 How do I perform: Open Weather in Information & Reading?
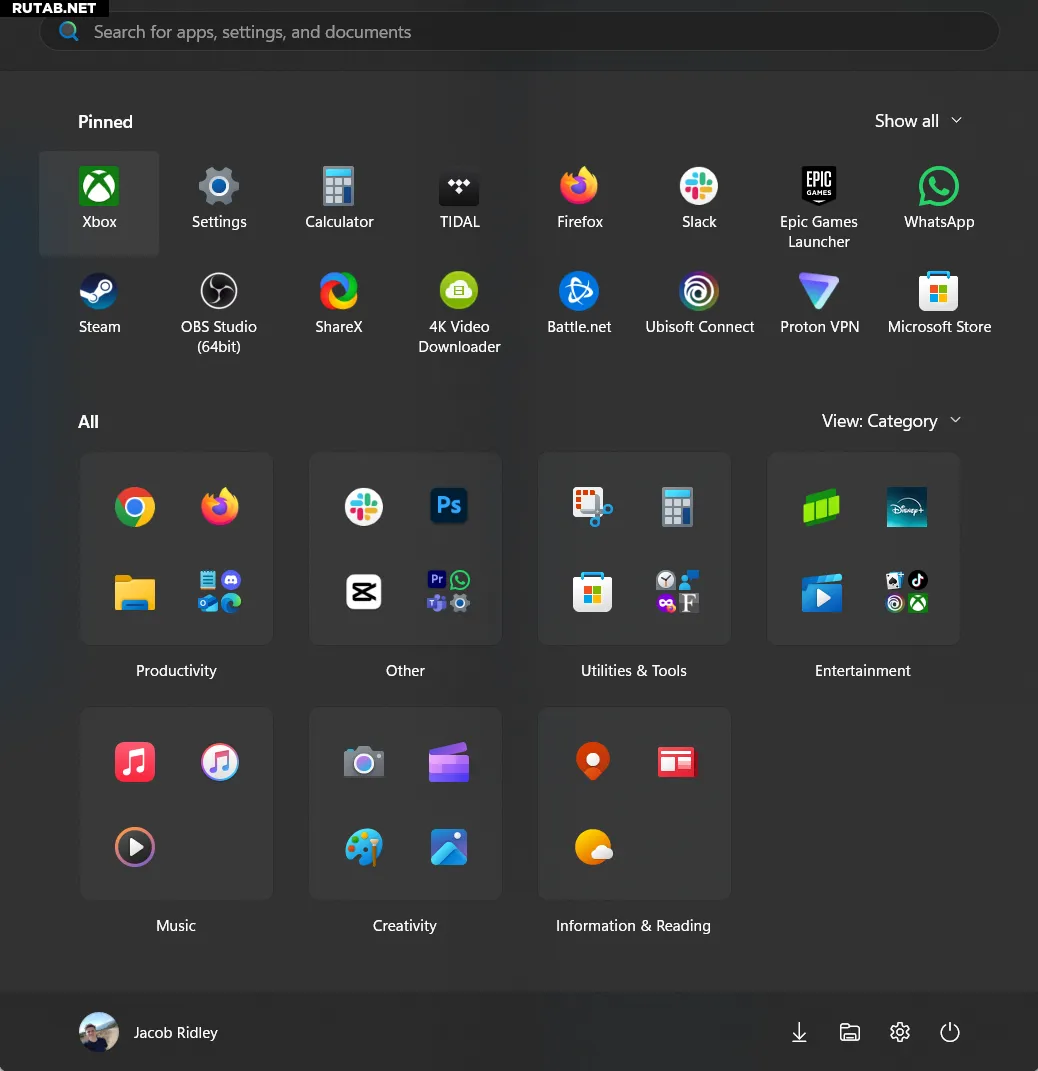point(593,847)
